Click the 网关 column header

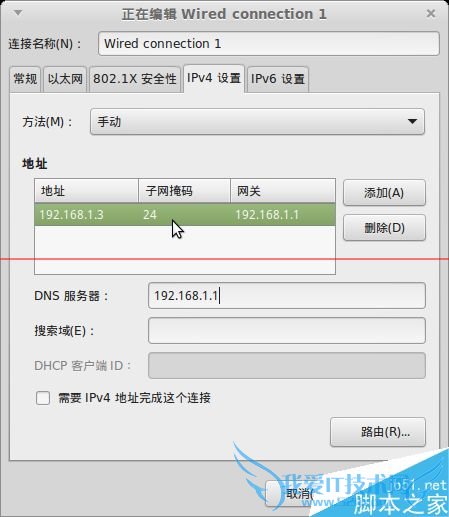coord(283,191)
